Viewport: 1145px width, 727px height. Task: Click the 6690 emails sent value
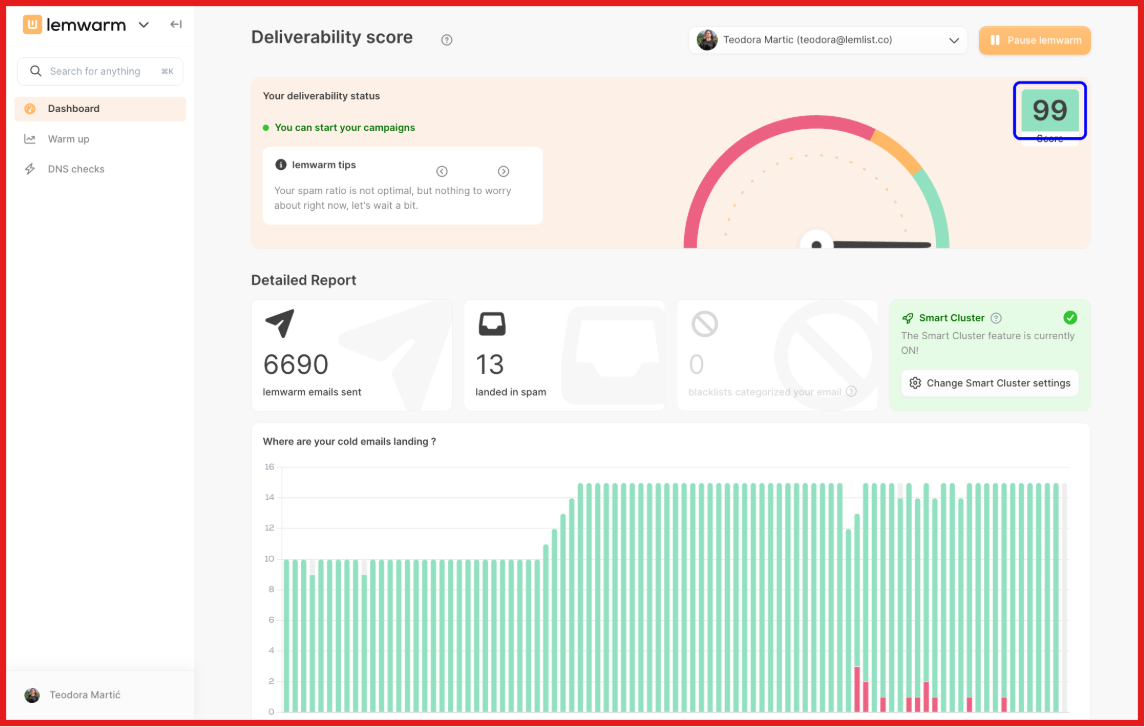click(x=296, y=364)
